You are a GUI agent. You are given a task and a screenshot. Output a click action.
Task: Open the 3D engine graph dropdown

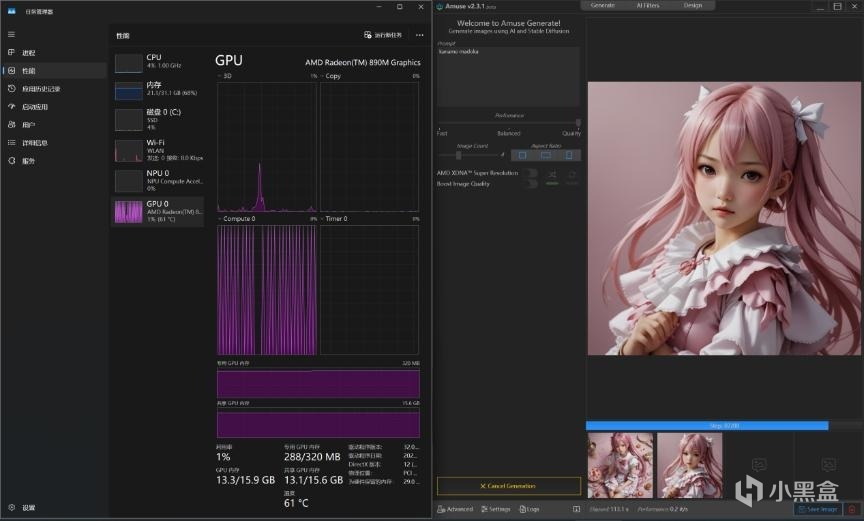point(224,76)
